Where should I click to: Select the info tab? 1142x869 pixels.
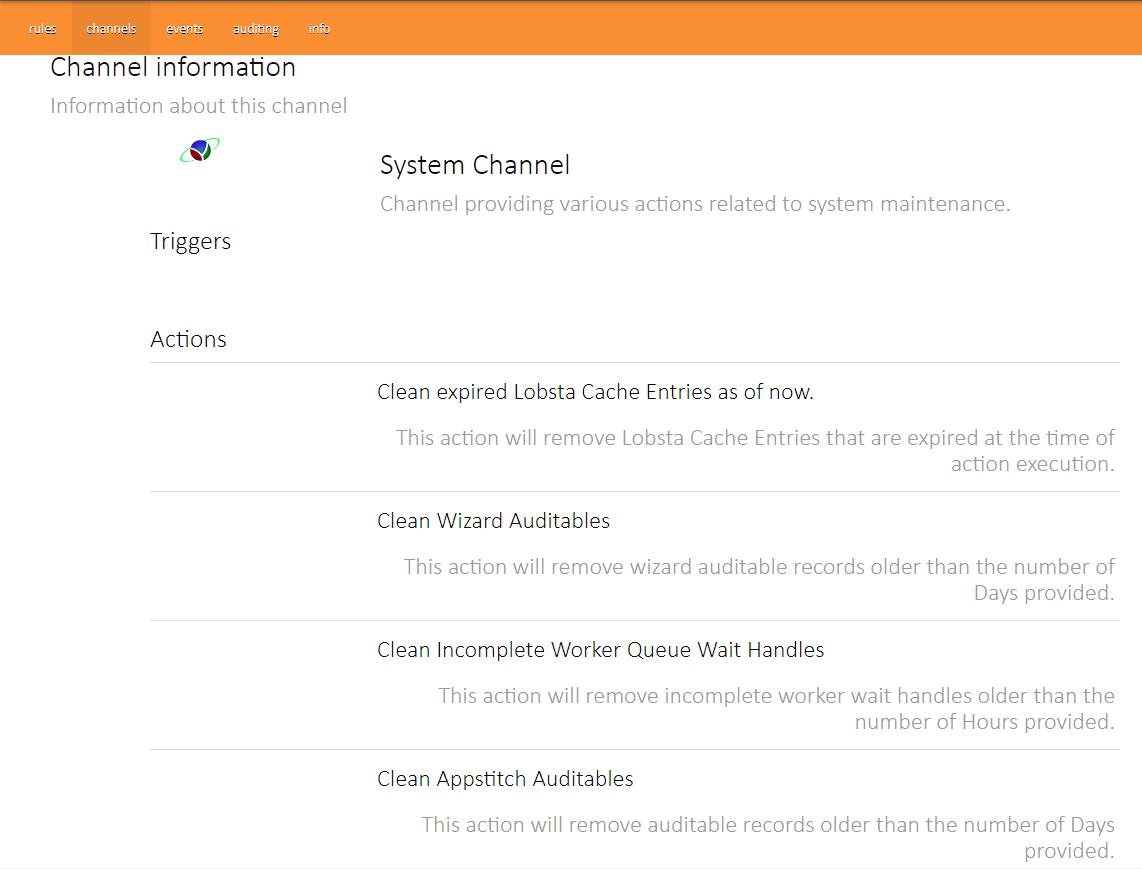pos(319,28)
